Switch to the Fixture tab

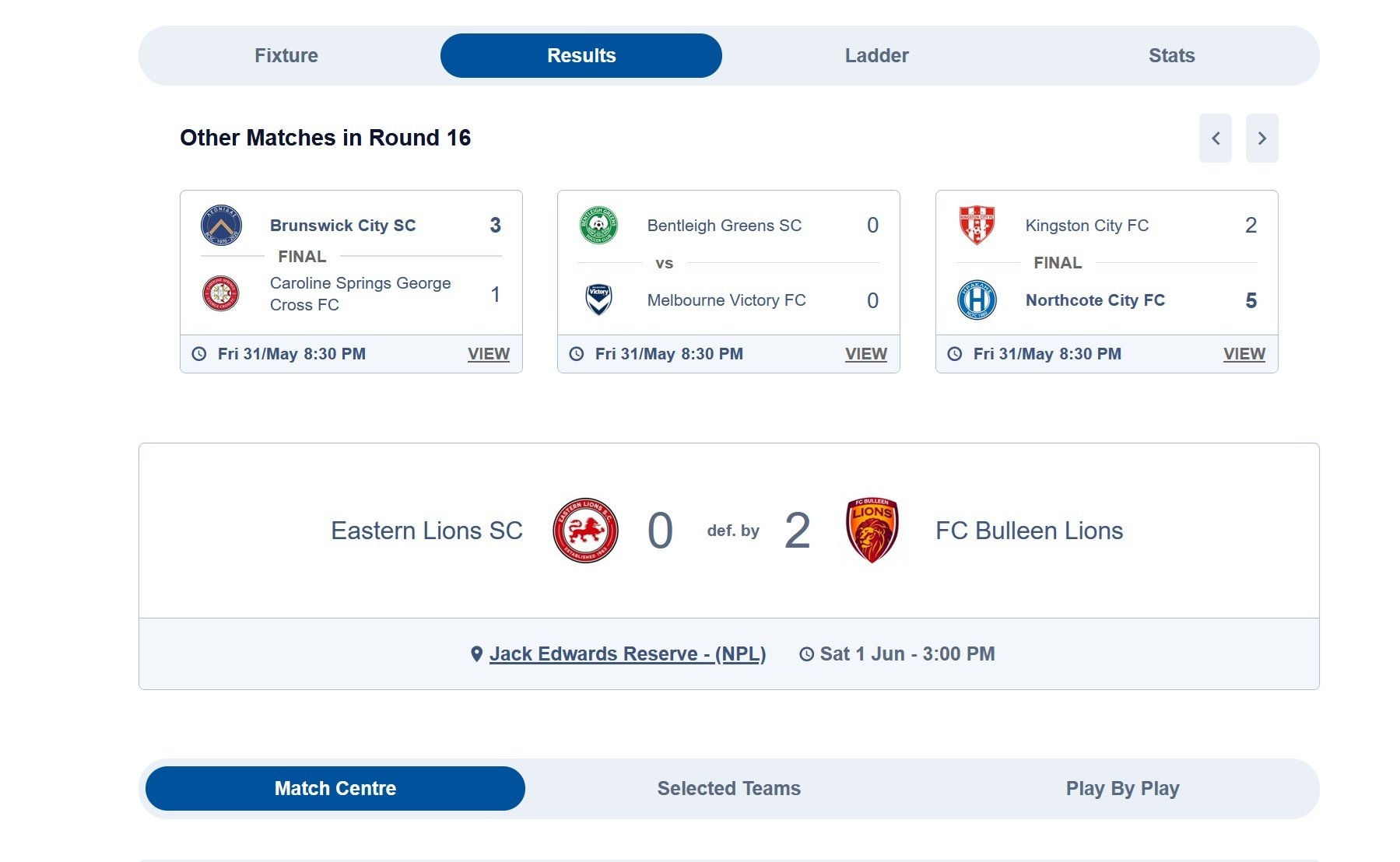[x=286, y=56]
